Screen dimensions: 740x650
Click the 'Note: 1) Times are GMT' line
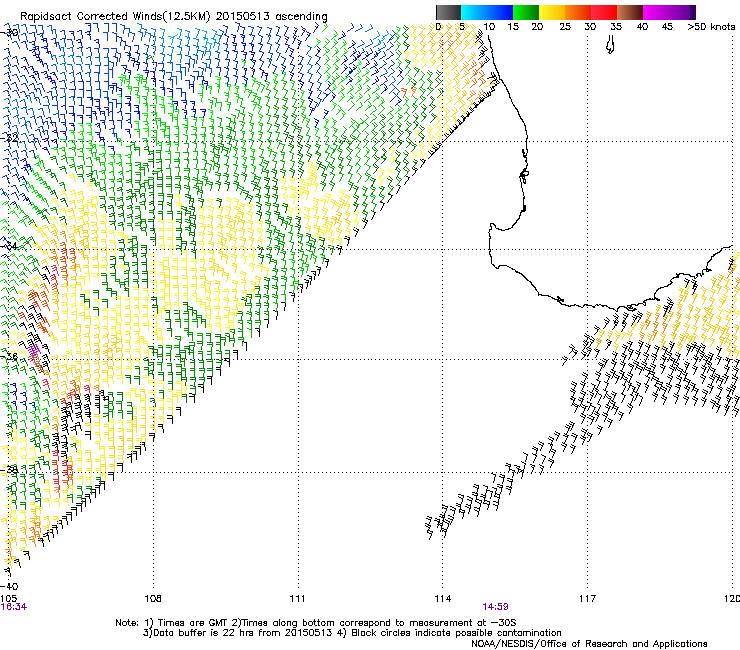coord(316,623)
